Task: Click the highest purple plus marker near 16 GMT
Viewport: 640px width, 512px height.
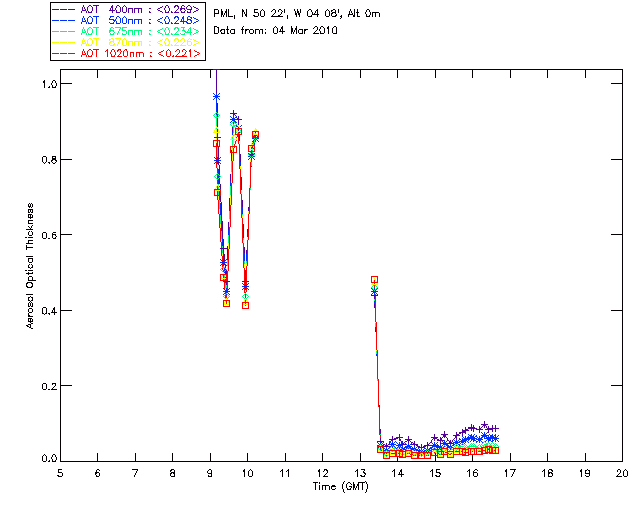Action: (x=485, y=425)
